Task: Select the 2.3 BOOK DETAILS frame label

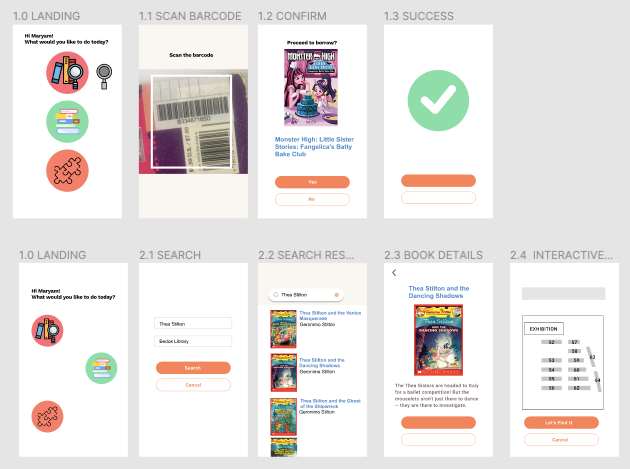Action: 433,255
